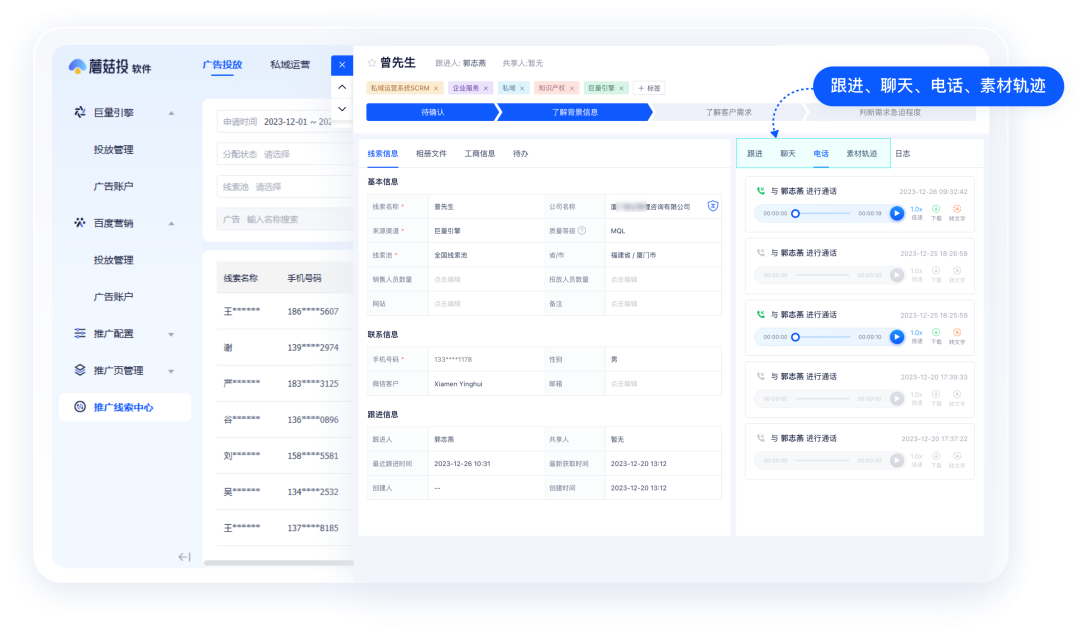Collapse the left navigation sidebar

[183, 558]
